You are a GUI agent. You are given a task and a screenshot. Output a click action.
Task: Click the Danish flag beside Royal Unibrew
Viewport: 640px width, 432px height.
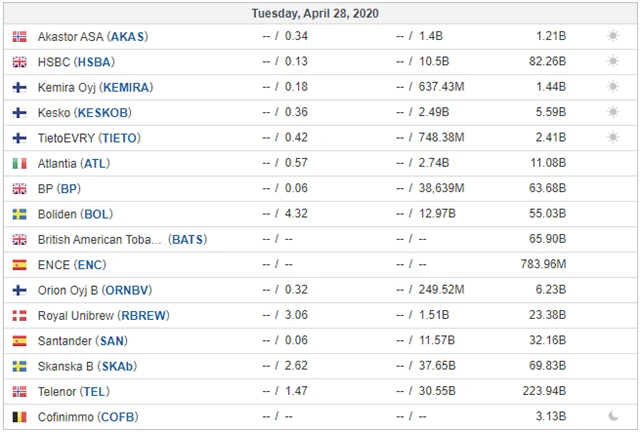pyautogui.click(x=19, y=316)
